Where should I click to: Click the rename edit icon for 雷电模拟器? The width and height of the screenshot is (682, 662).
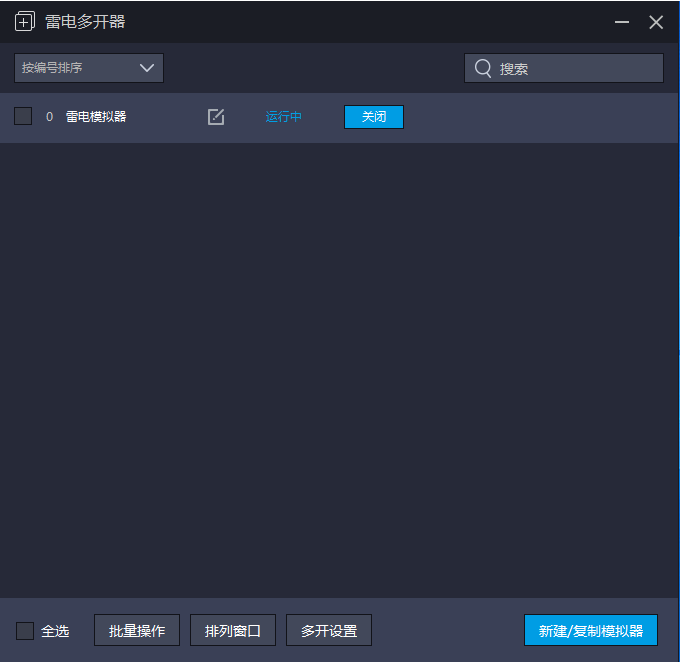click(216, 117)
